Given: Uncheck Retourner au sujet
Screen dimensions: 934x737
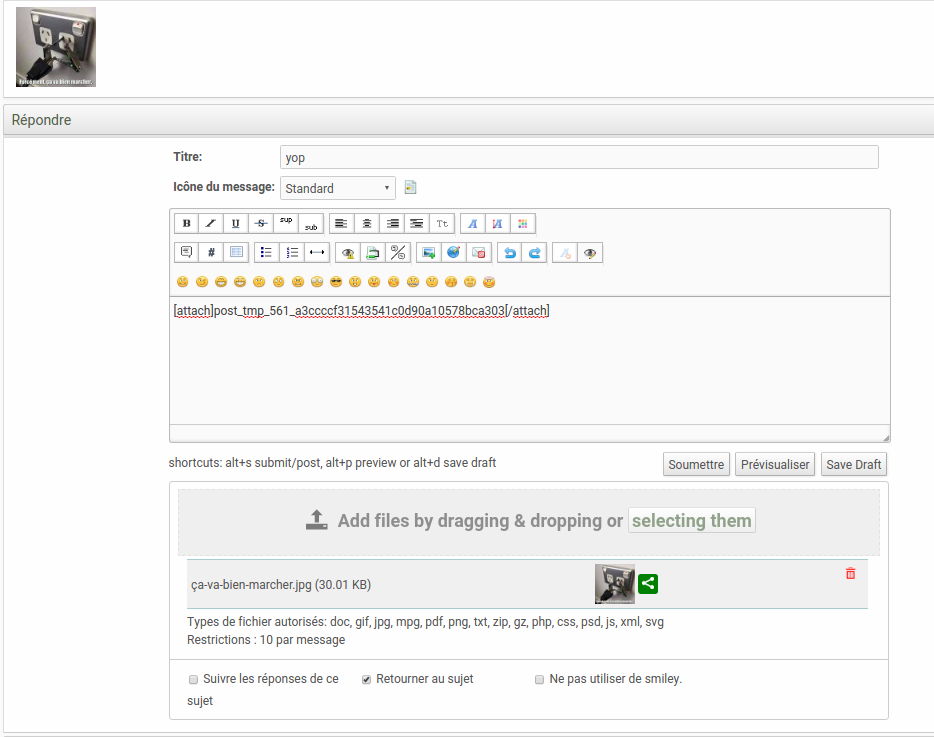Looking at the screenshot, I should point(367,679).
